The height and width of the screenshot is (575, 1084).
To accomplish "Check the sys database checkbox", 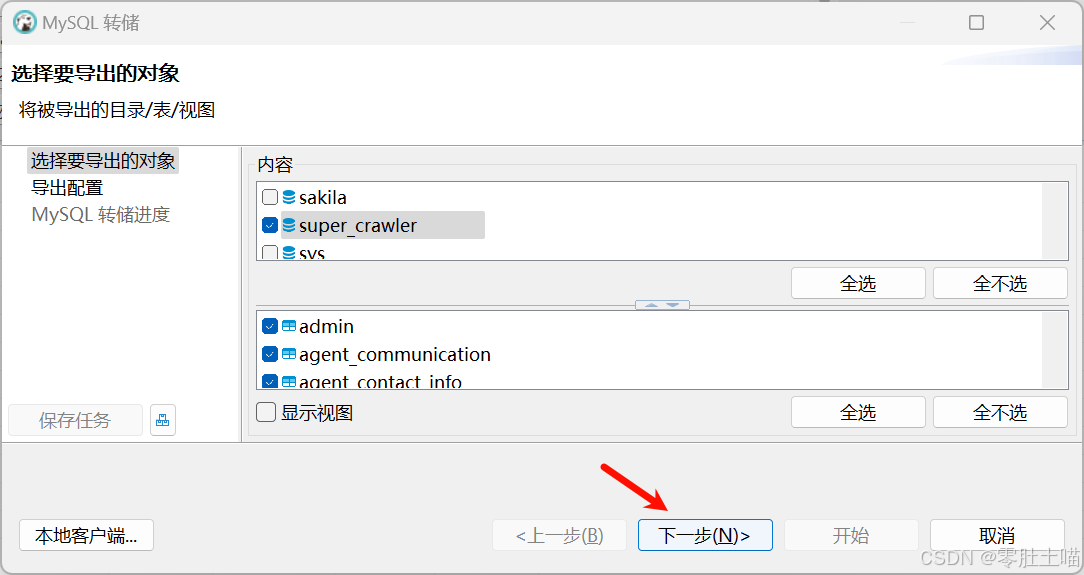I will tap(270, 252).
